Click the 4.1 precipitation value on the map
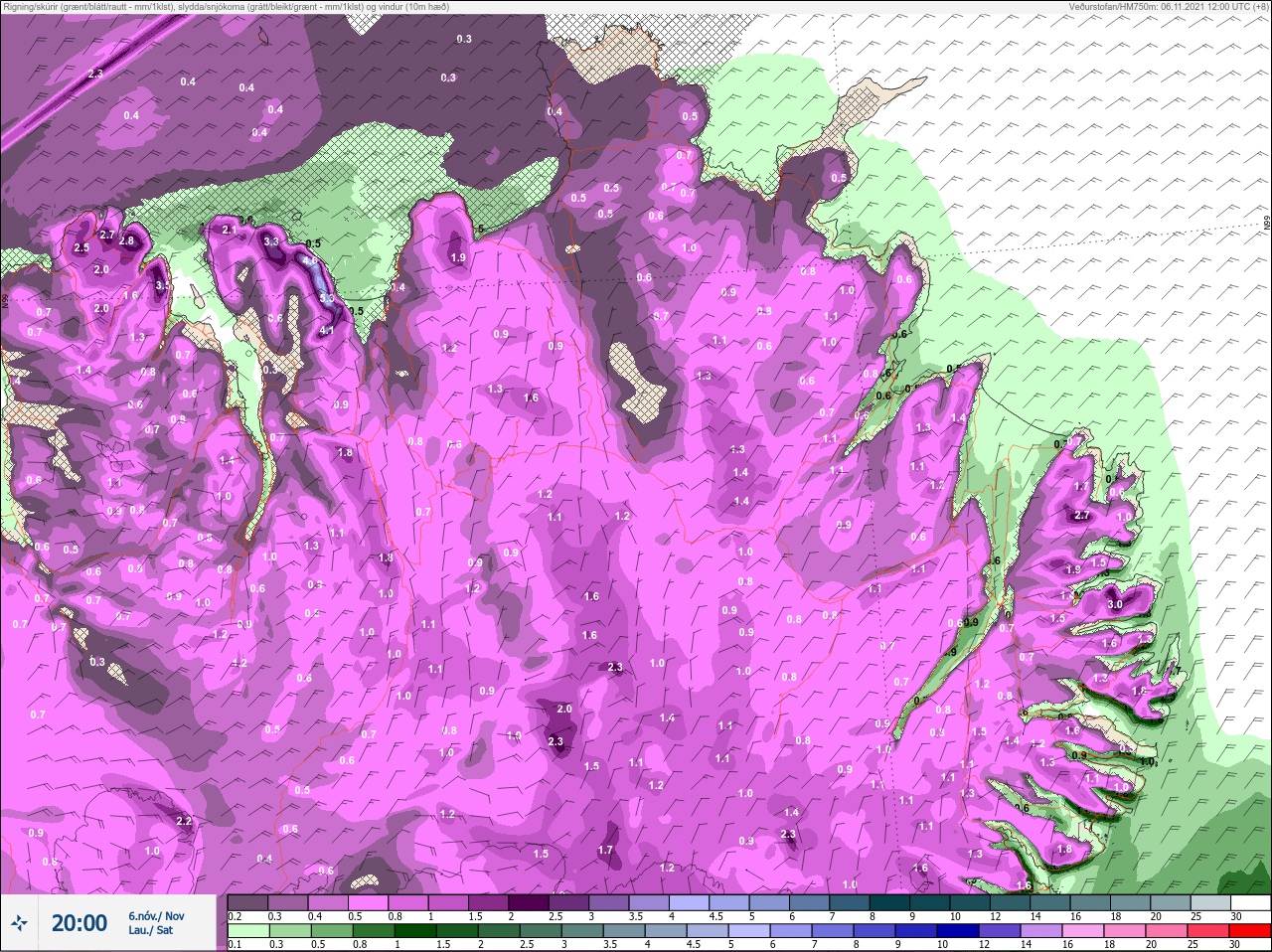 pyautogui.click(x=327, y=330)
